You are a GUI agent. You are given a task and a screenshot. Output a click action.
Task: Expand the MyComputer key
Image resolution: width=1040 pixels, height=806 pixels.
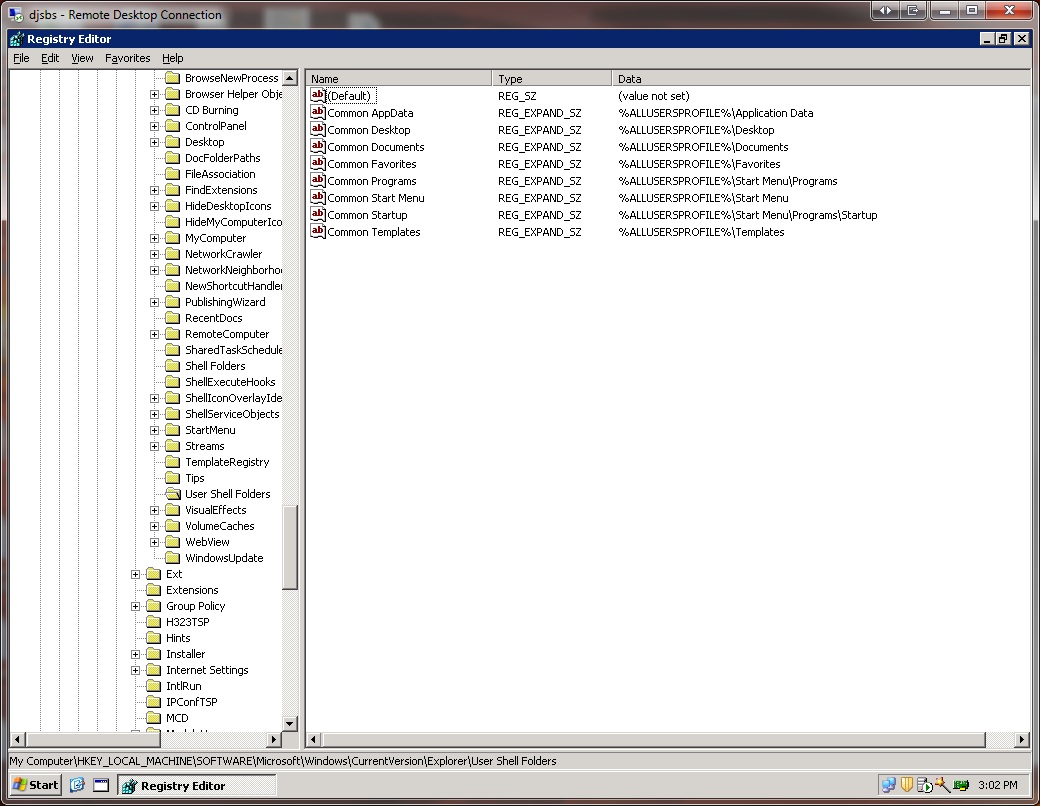tap(154, 238)
